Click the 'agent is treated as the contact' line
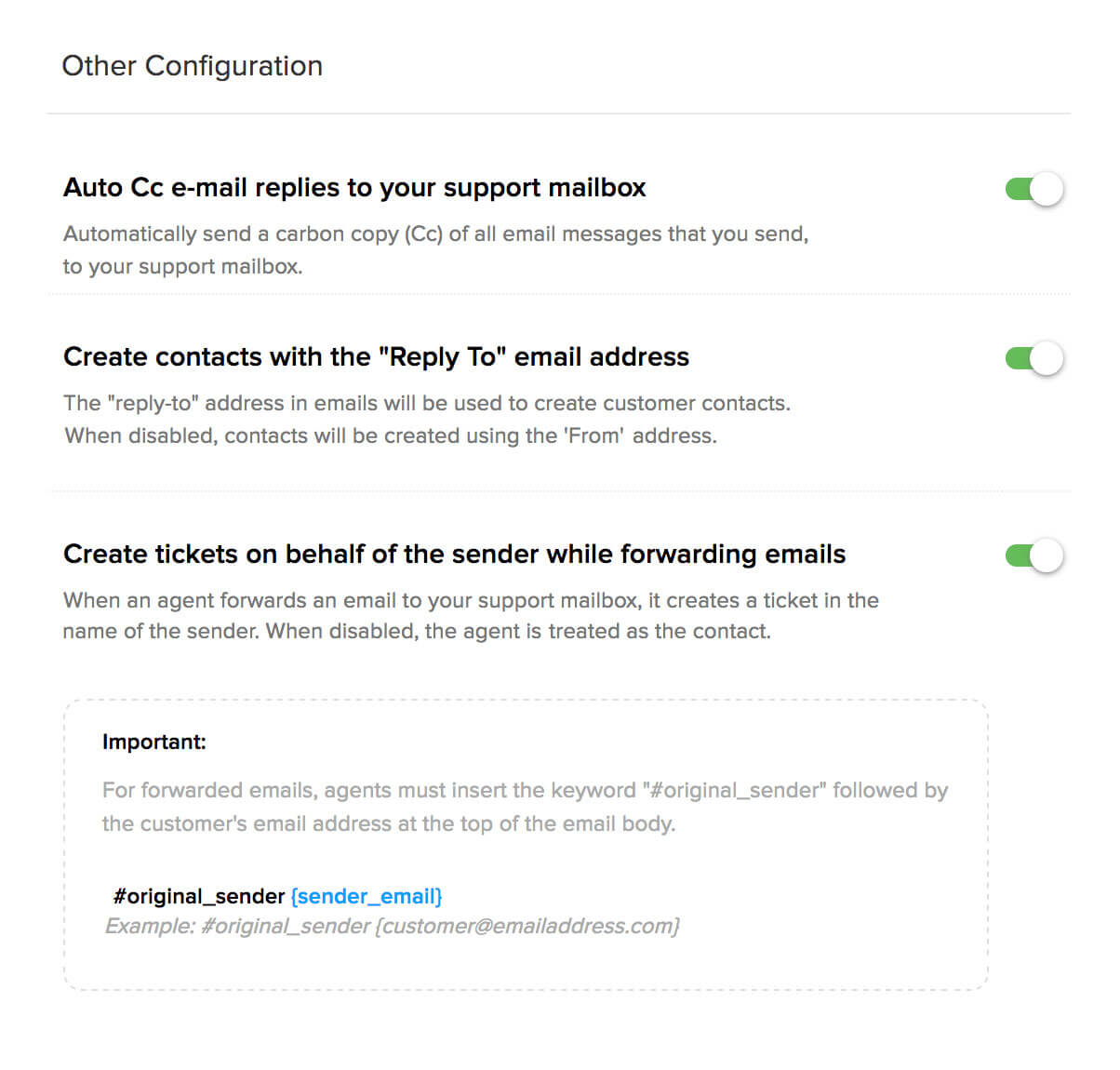Image resolution: width=1120 pixels, height=1070 pixels. tap(417, 632)
